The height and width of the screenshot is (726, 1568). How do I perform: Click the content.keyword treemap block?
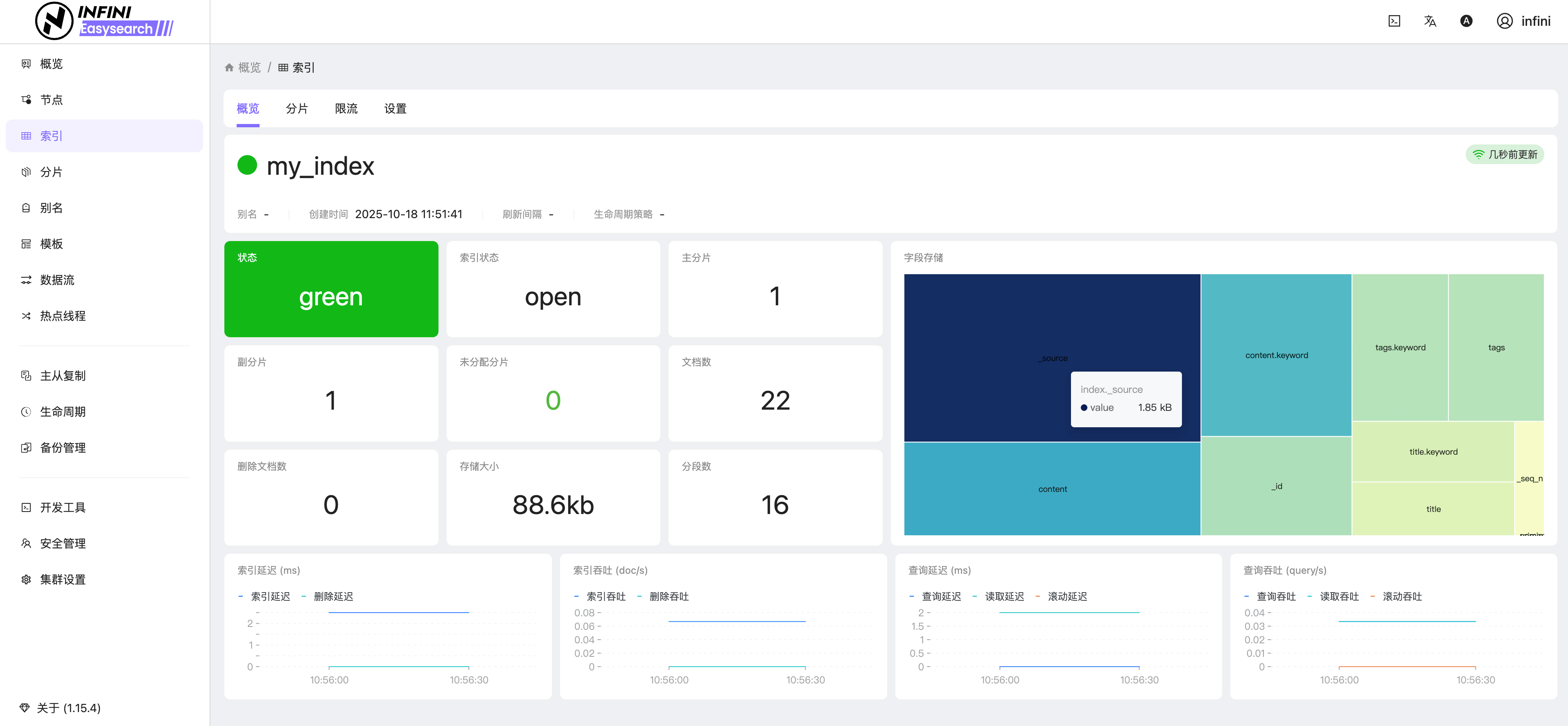click(1276, 355)
